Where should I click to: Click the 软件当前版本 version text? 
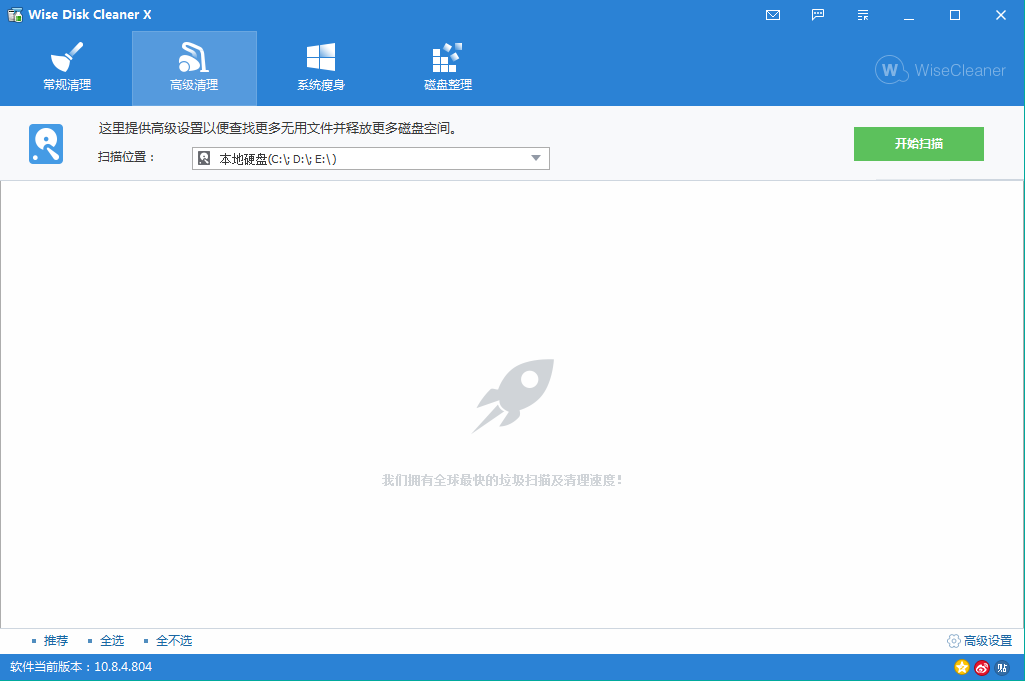pos(81,667)
